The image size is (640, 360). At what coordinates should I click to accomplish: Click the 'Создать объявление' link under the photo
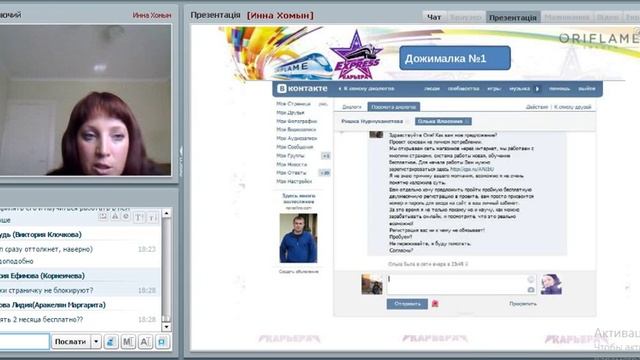pos(299,271)
